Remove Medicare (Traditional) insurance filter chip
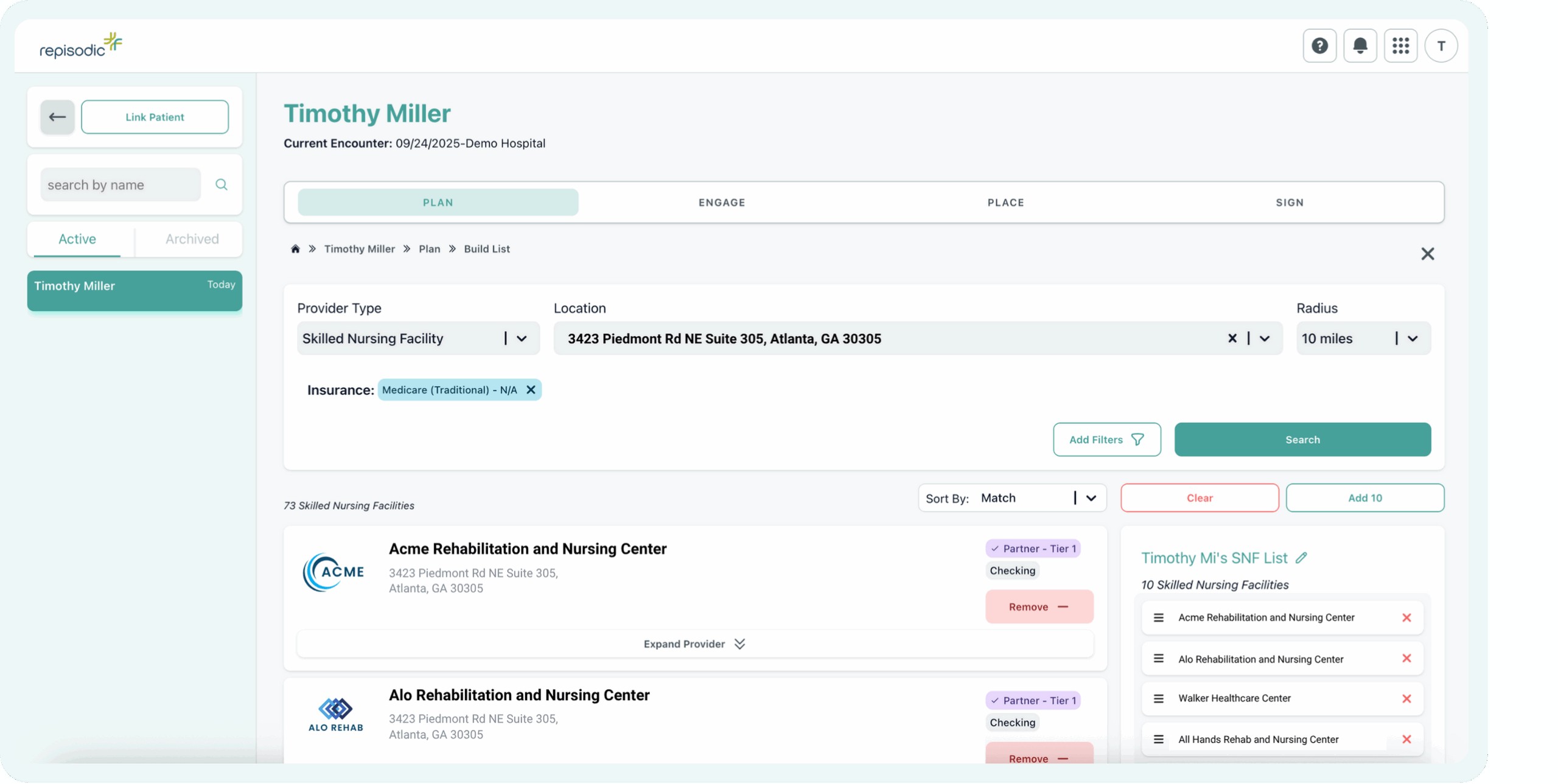1558x784 pixels. [531, 390]
